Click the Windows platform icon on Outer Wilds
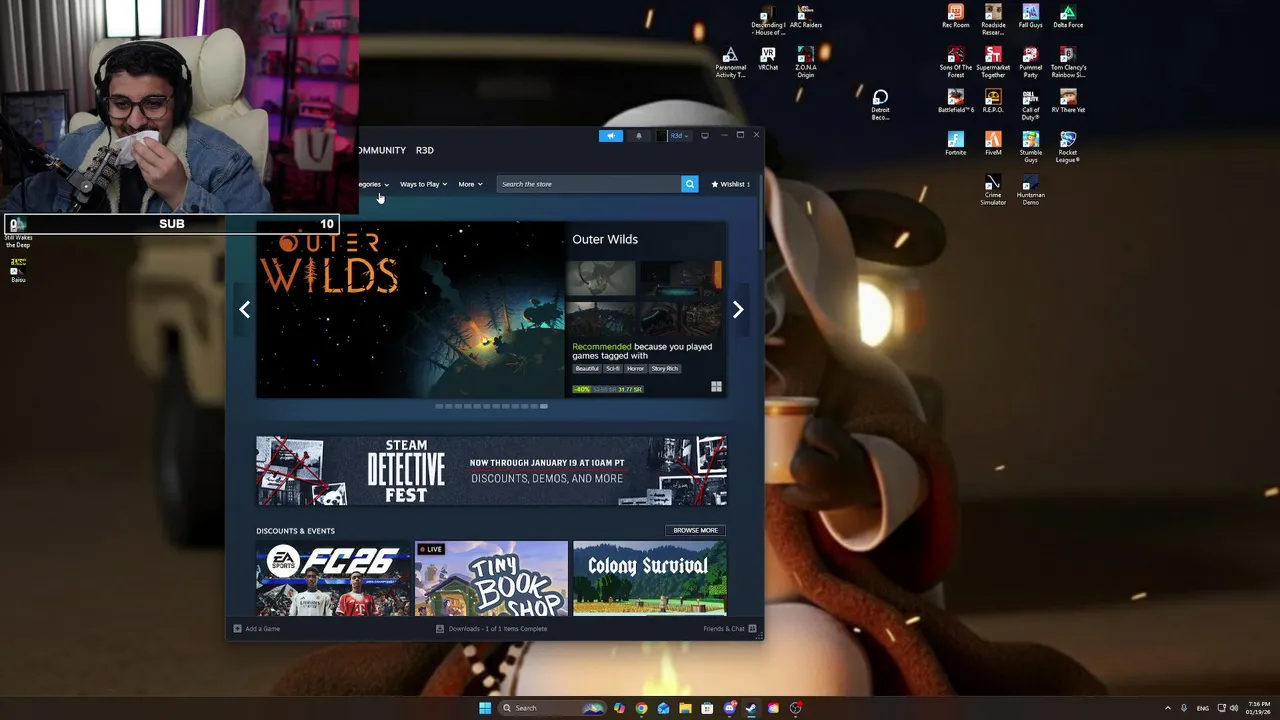The width and height of the screenshot is (1280, 720). click(716, 387)
